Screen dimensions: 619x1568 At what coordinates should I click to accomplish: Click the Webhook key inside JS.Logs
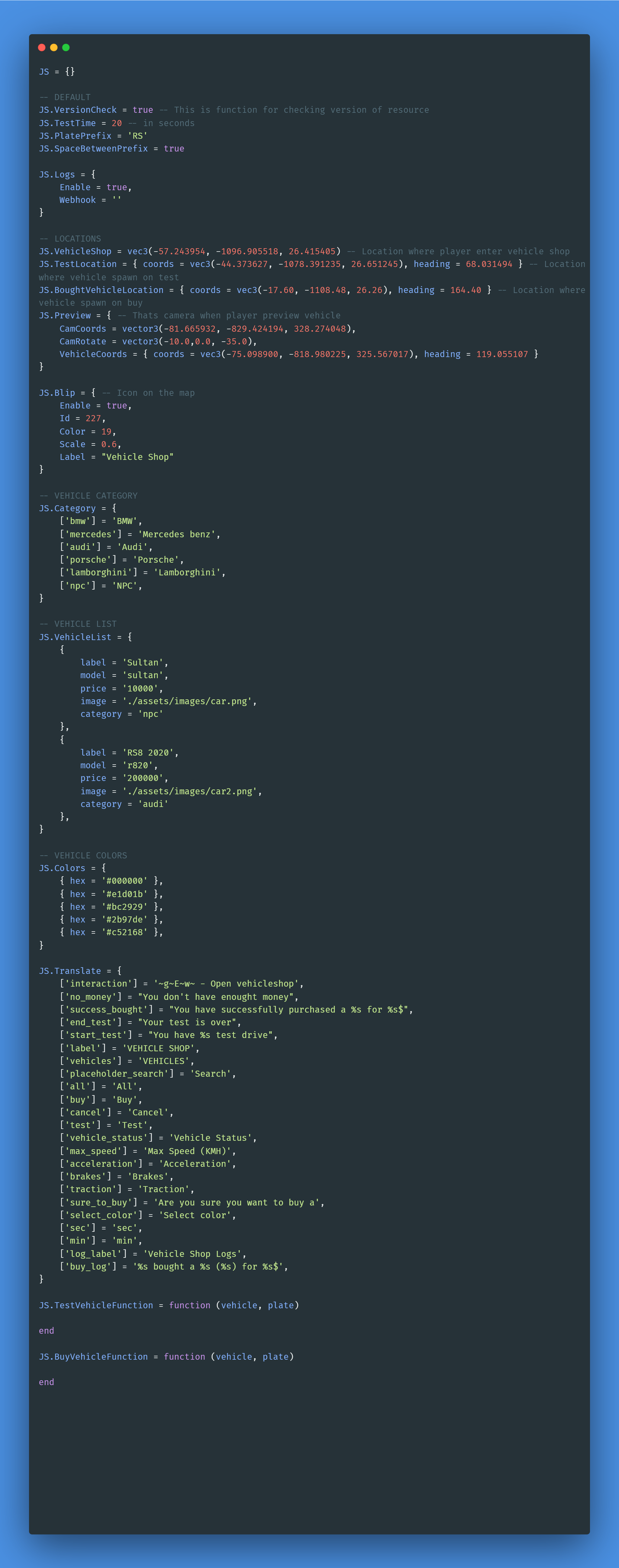(x=77, y=200)
